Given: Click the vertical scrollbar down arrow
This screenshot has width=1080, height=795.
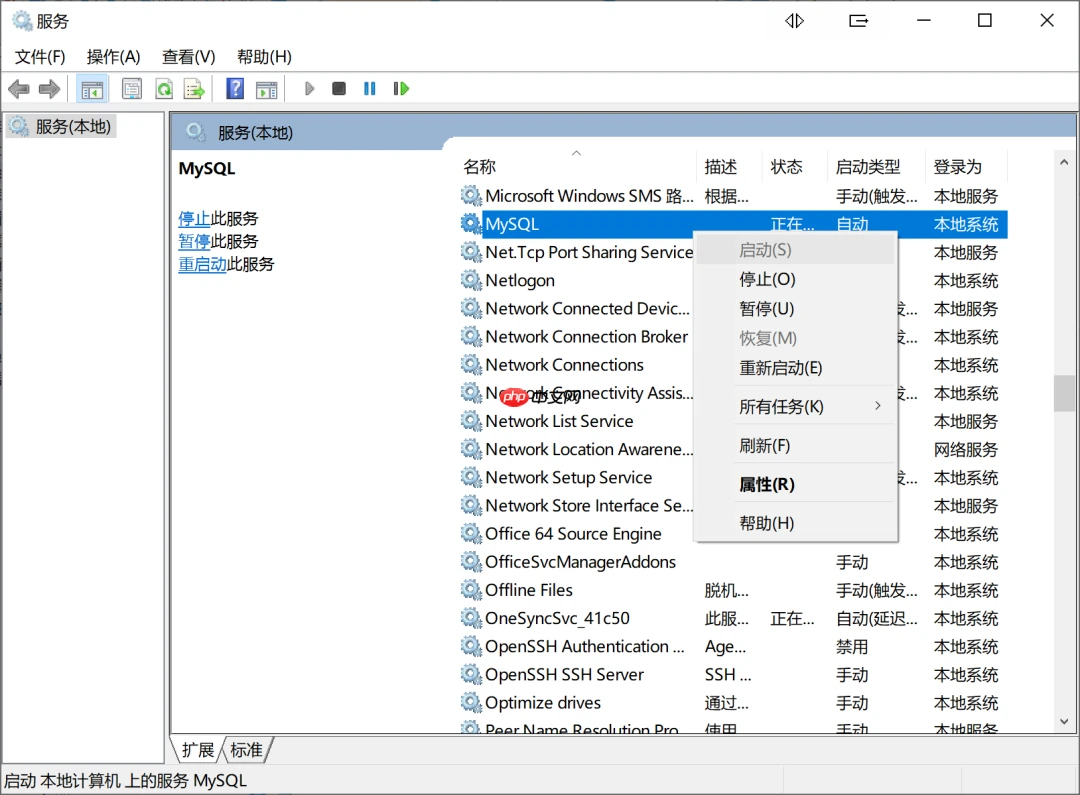Looking at the screenshot, I should pyautogui.click(x=1063, y=721).
